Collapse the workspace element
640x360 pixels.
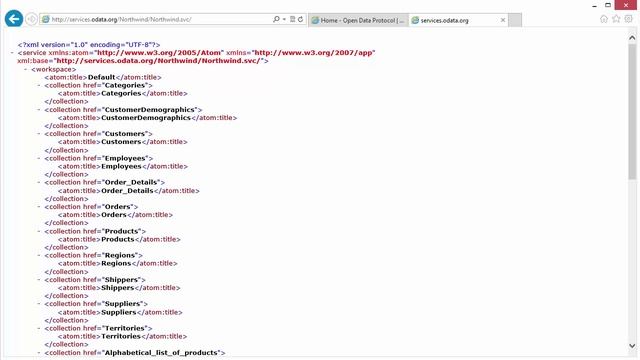pyautogui.click(x=26, y=69)
